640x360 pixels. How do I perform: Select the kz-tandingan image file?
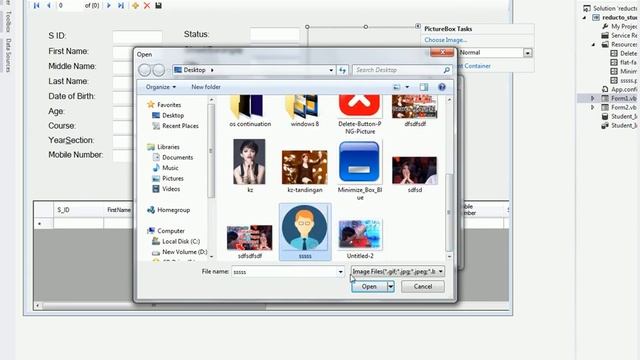[304, 171]
